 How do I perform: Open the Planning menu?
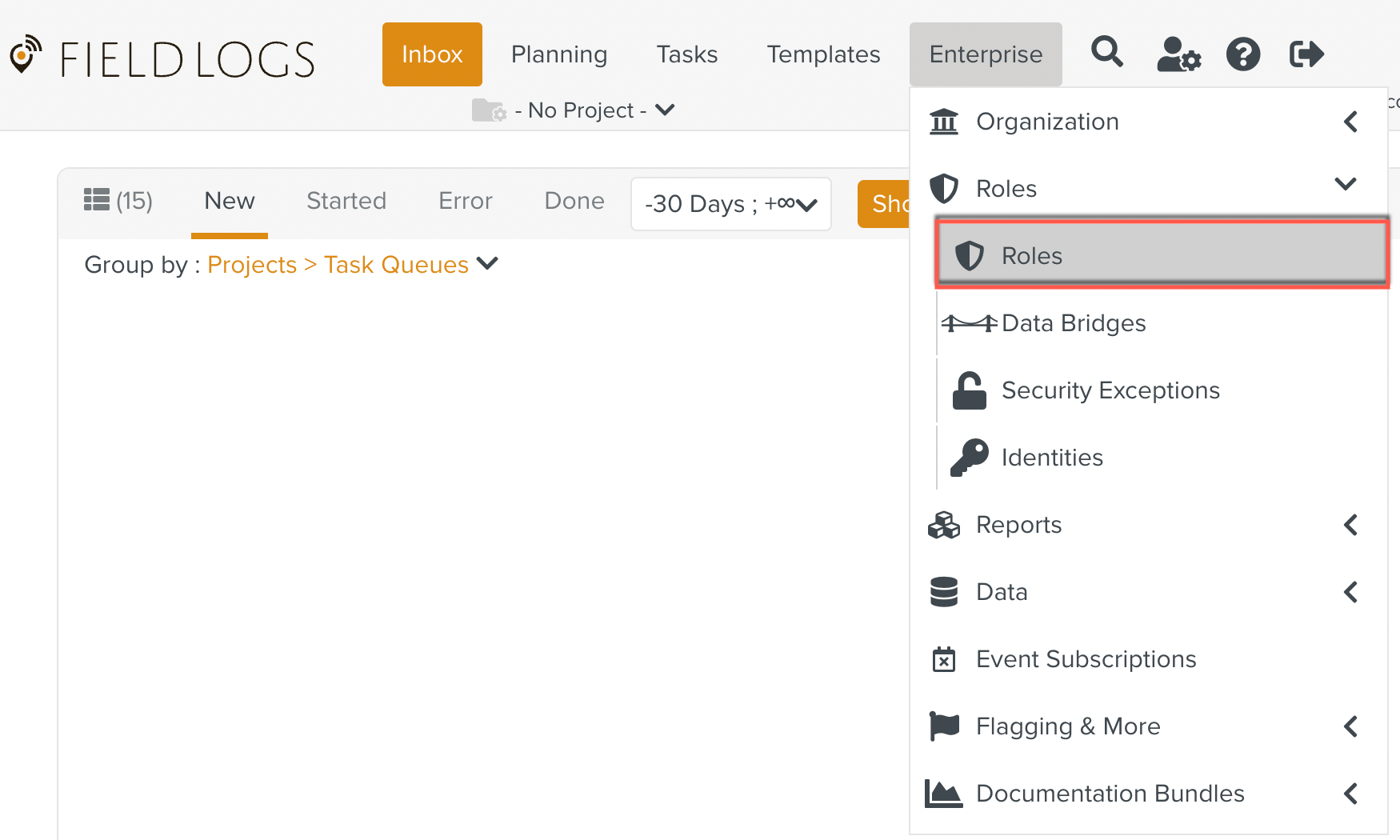click(x=559, y=54)
